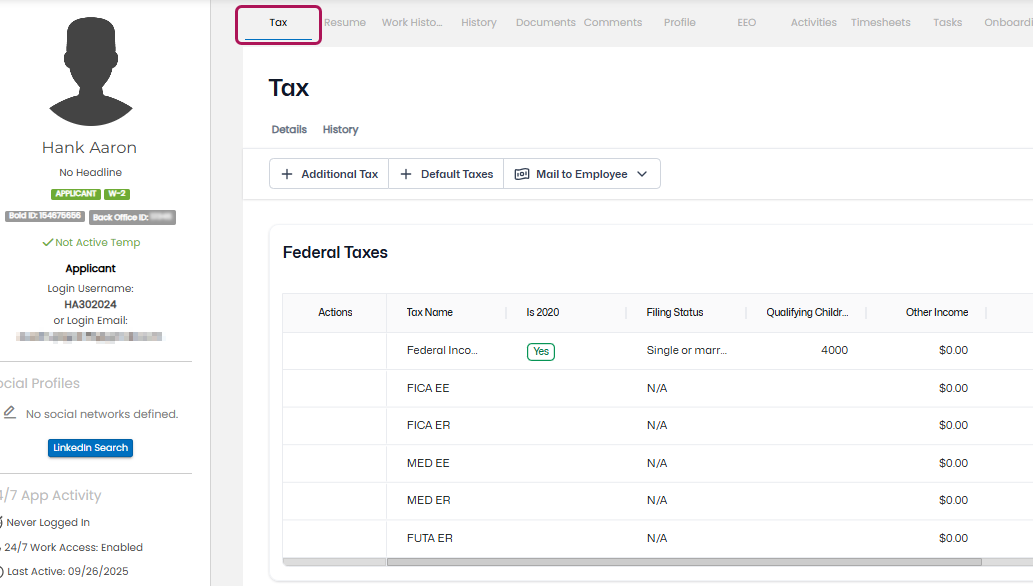Open the EEO tab

pyautogui.click(x=747, y=22)
